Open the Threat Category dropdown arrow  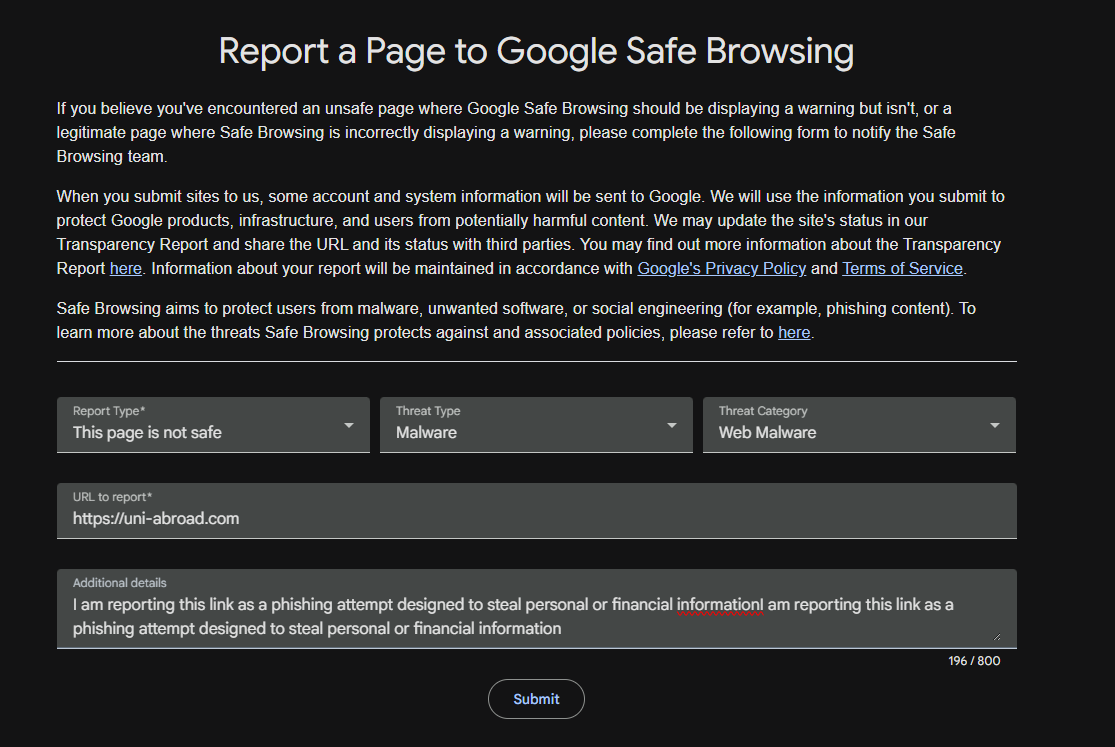[994, 425]
